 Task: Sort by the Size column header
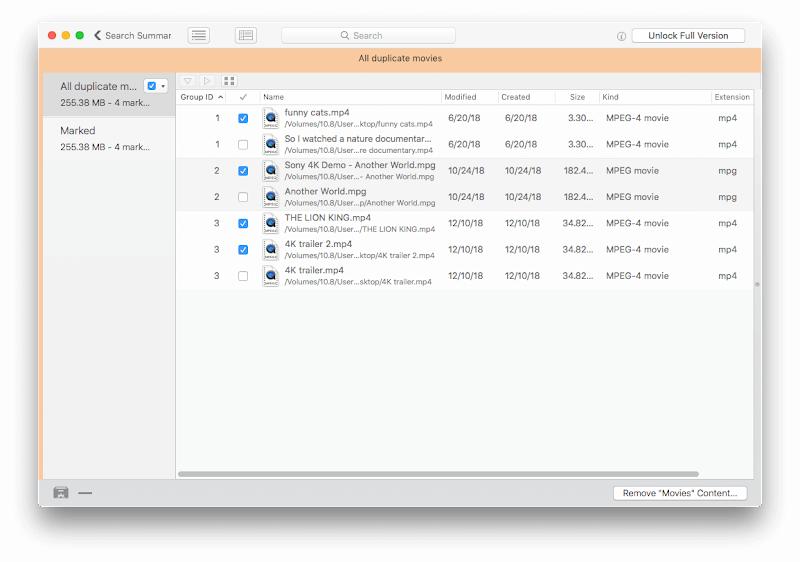[x=577, y=97]
